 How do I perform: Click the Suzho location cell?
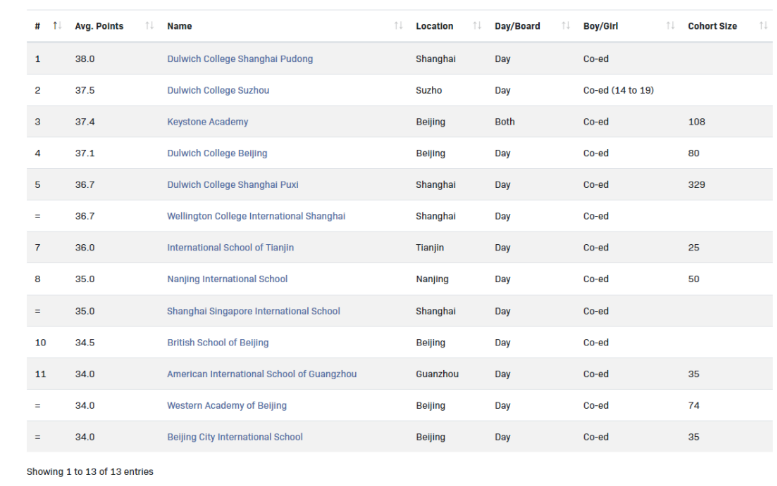429,90
